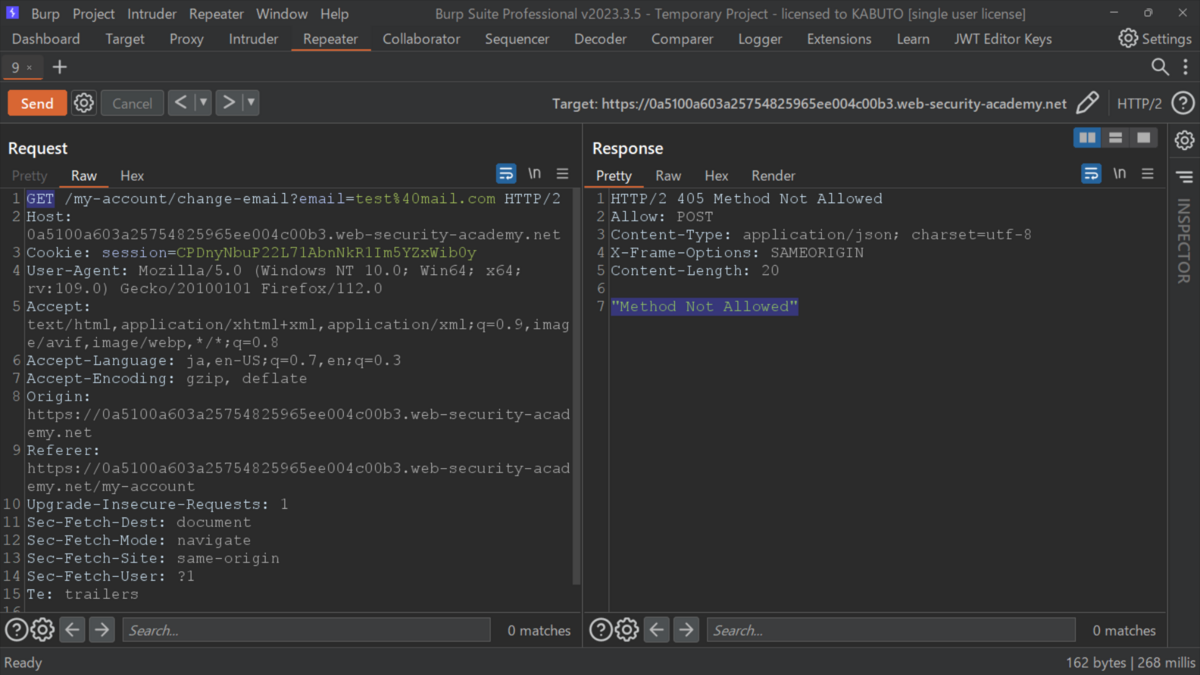
Task: Click the Cancel button
Action: 132,103
